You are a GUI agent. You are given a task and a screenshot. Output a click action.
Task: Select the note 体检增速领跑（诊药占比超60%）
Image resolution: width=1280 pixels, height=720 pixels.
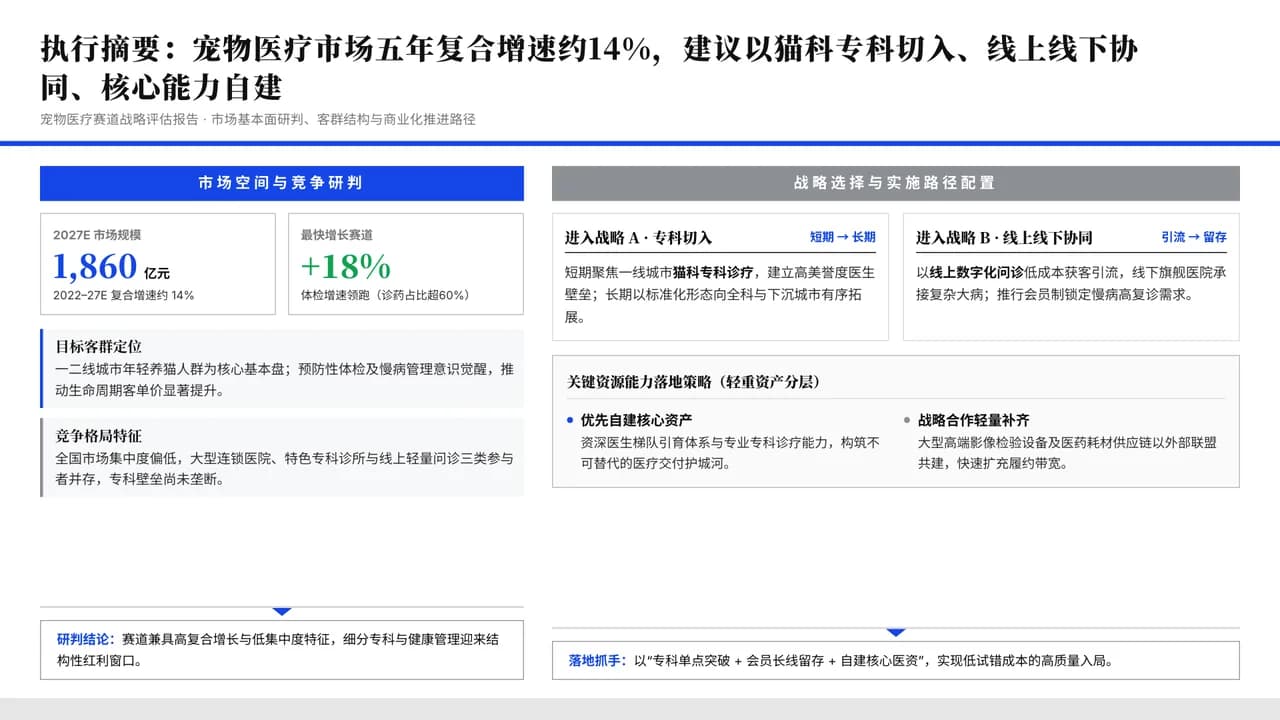(385, 295)
